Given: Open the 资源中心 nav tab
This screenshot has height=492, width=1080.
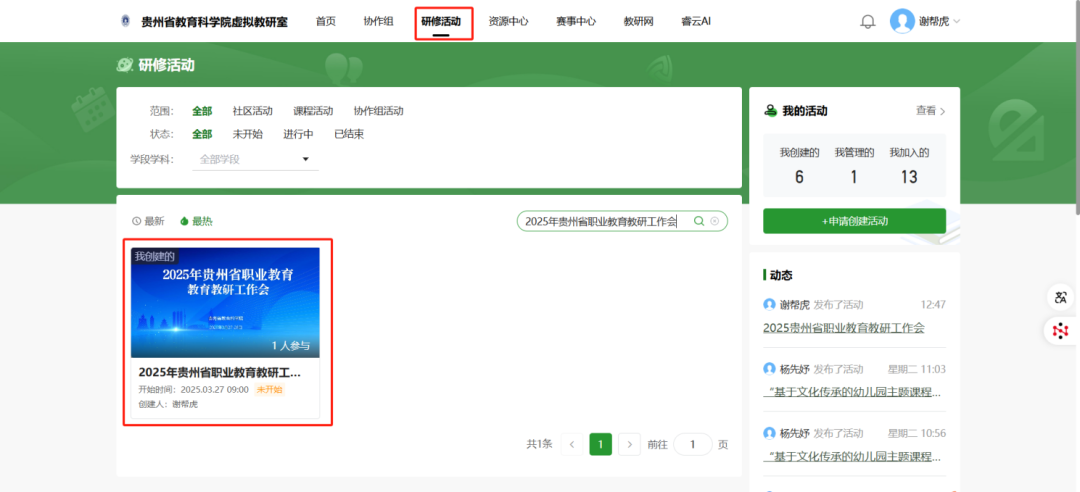Looking at the screenshot, I should (x=508, y=21).
